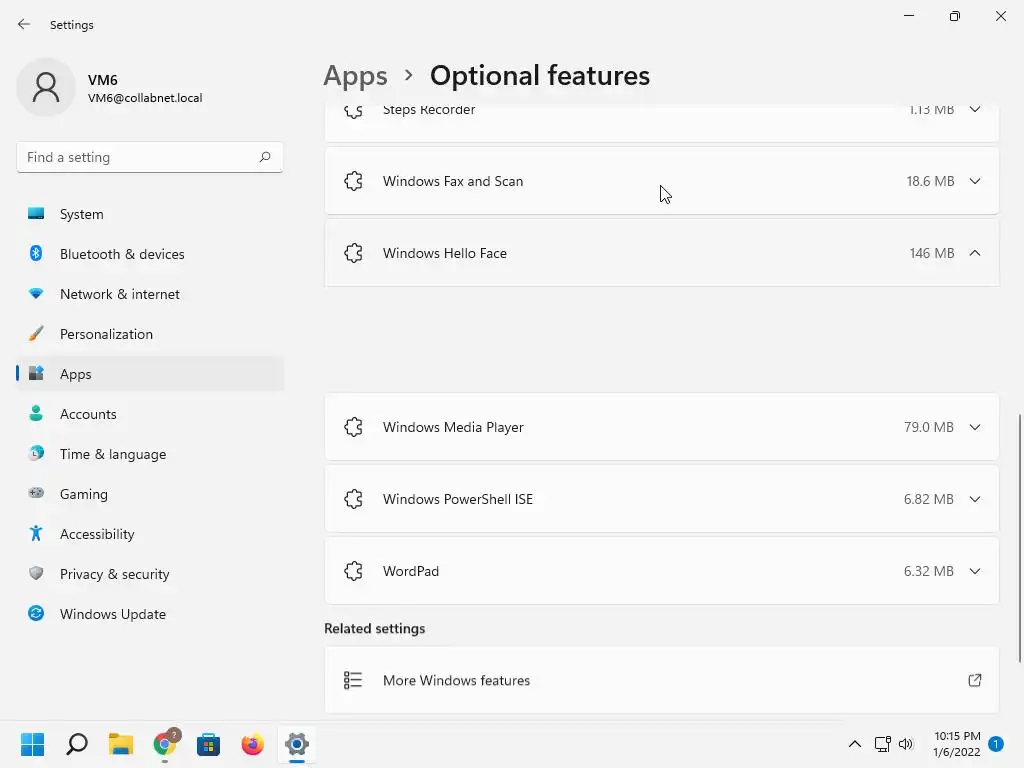Viewport: 1024px width, 768px height.
Task: Collapse the Windows Hello Face entry
Action: [974, 253]
